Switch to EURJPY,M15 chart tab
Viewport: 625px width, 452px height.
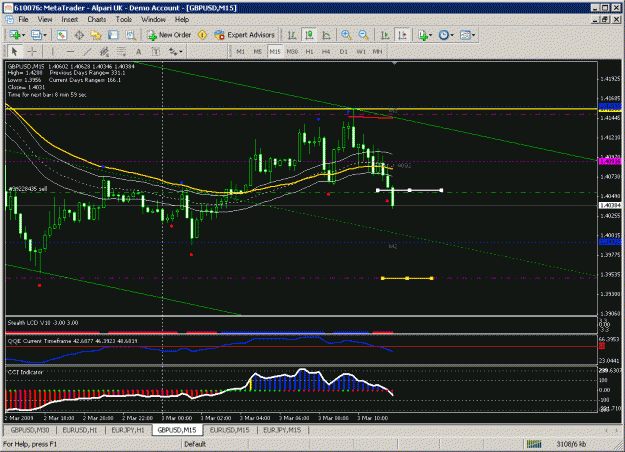tap(282, 430)
